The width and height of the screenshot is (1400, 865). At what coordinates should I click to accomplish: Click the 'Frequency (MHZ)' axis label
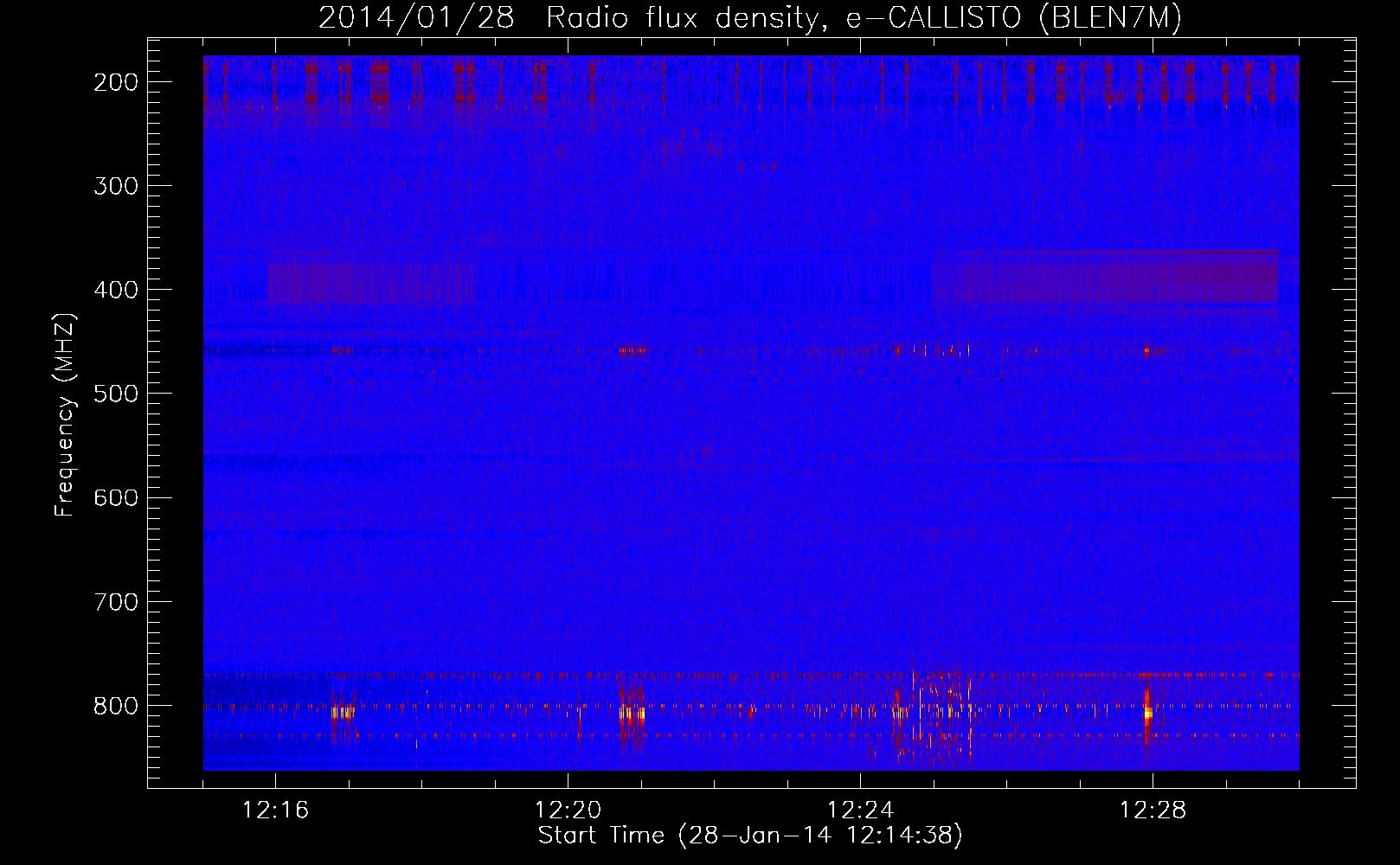tap(65, 414)
